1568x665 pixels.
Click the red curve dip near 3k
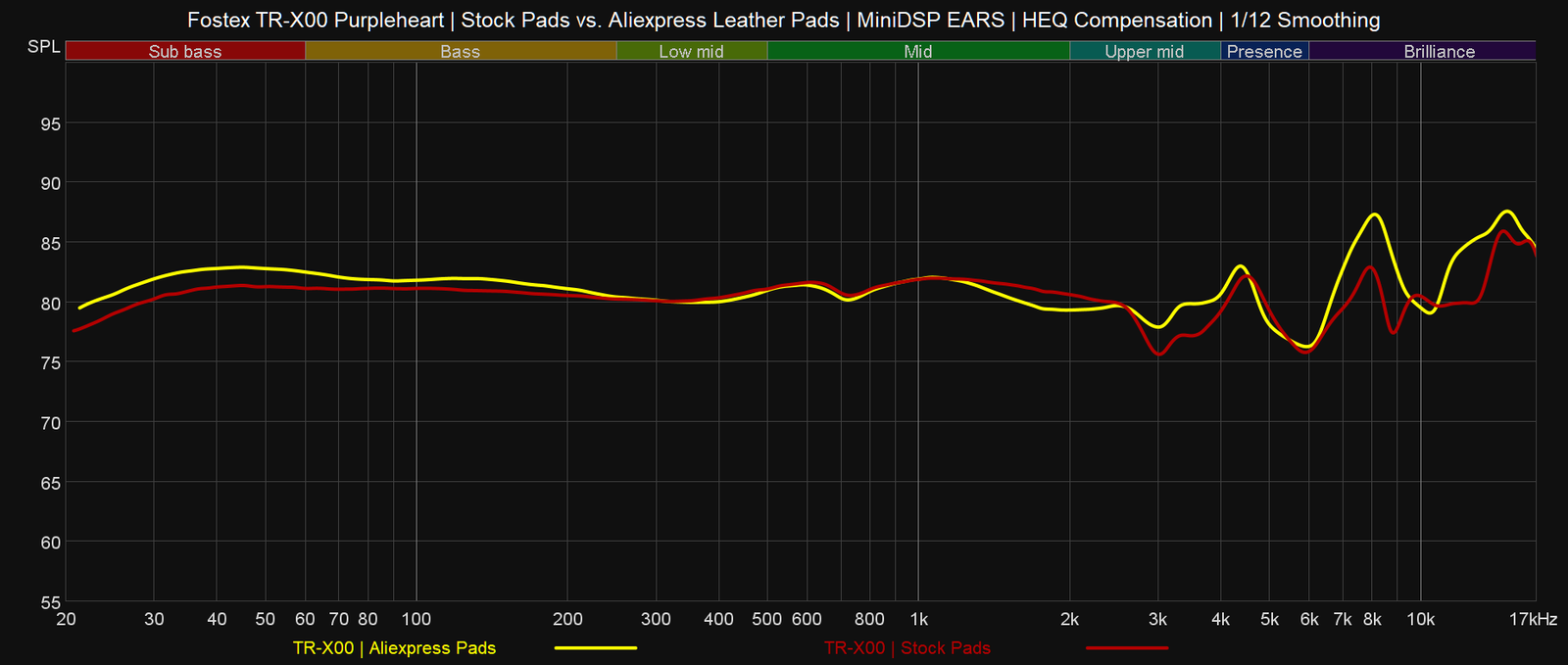coord(1159,354)
